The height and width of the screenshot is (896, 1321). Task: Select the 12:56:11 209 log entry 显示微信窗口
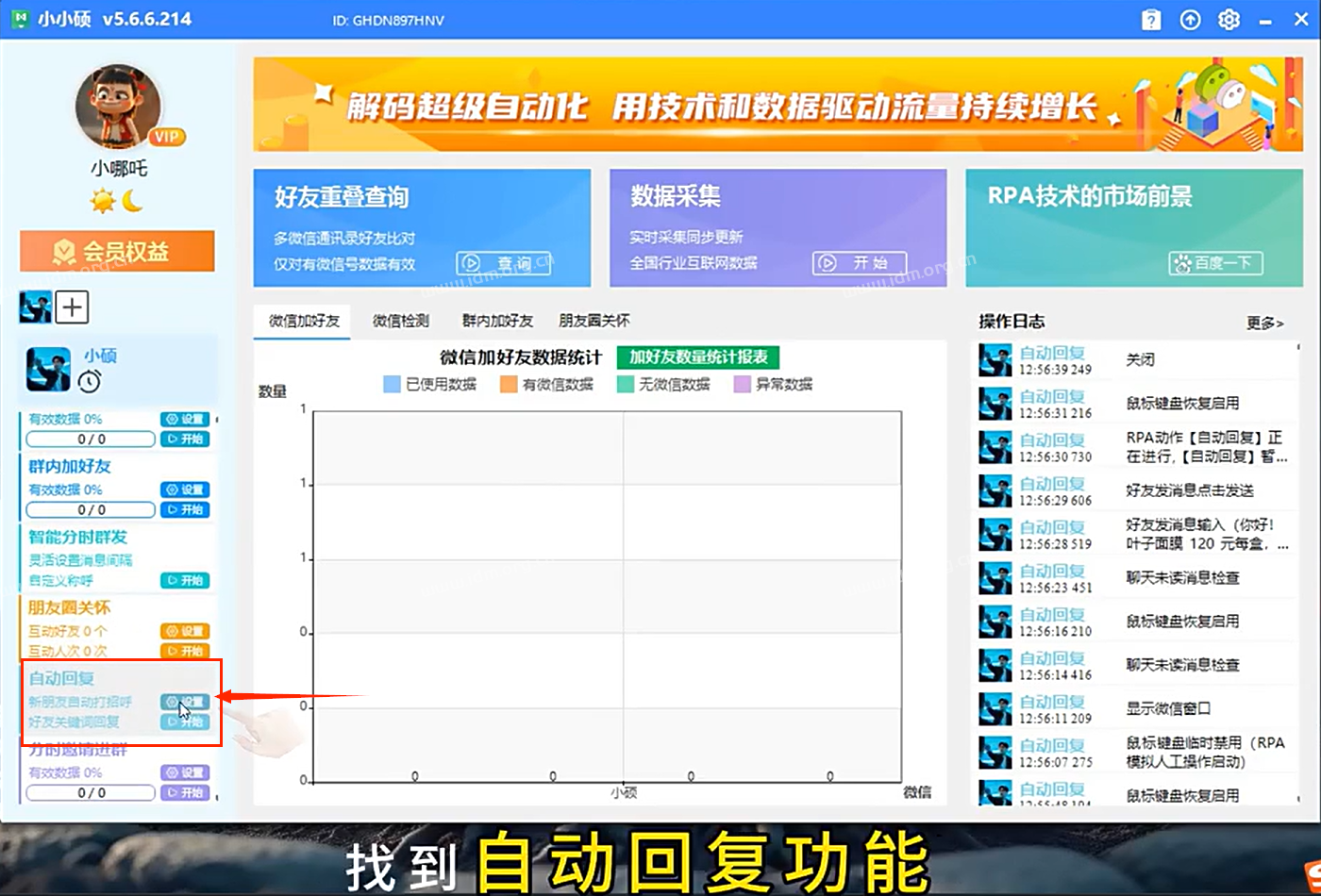(1137, 708)
